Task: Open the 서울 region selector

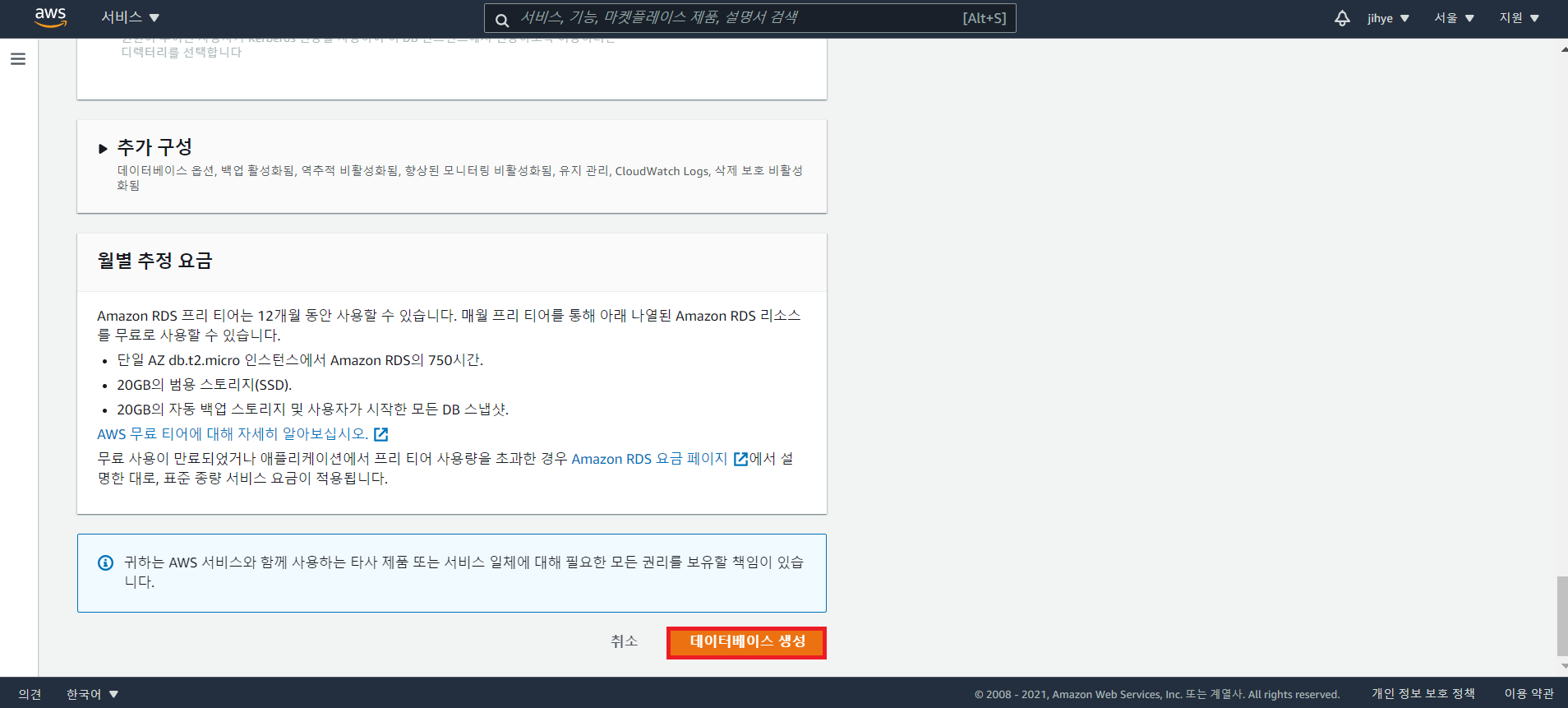Action: click(1454, 18)
